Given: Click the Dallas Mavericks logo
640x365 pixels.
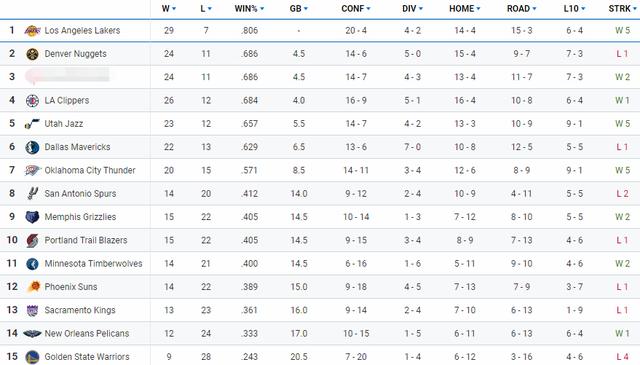Looking at the screenshot, I should (x=32, y=147).
